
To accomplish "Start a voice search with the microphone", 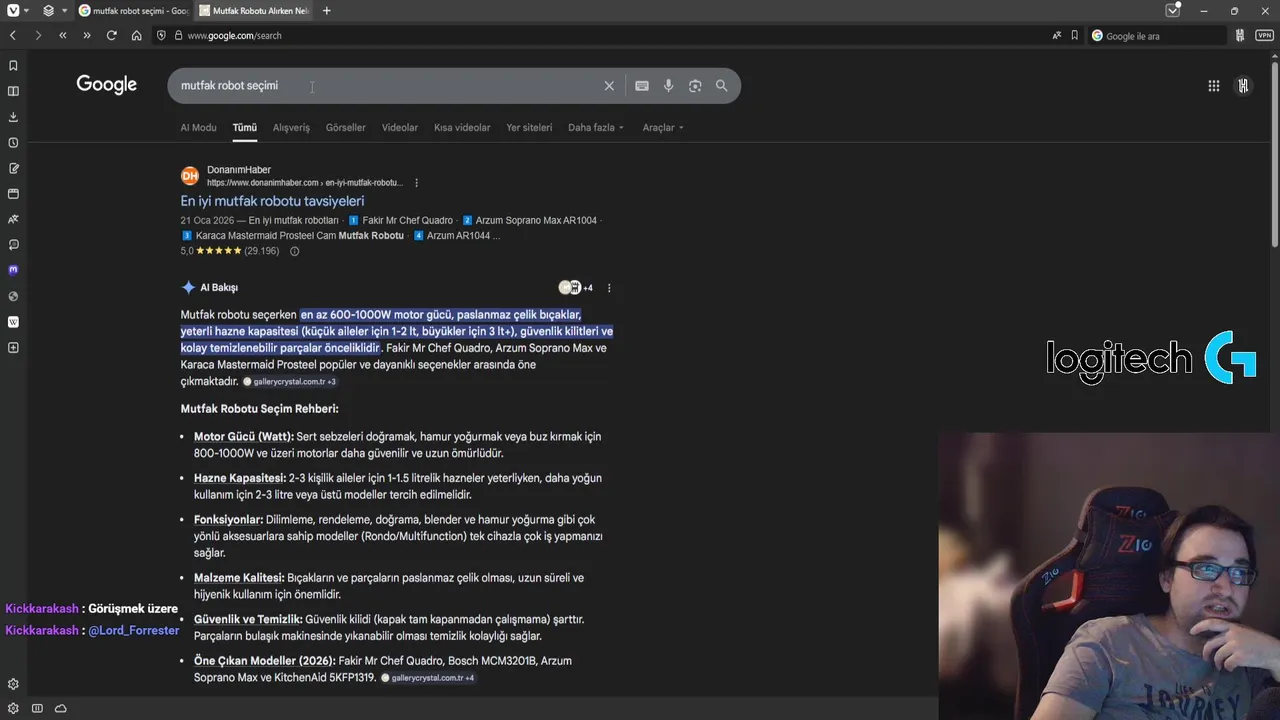I will tap(669, 86).
